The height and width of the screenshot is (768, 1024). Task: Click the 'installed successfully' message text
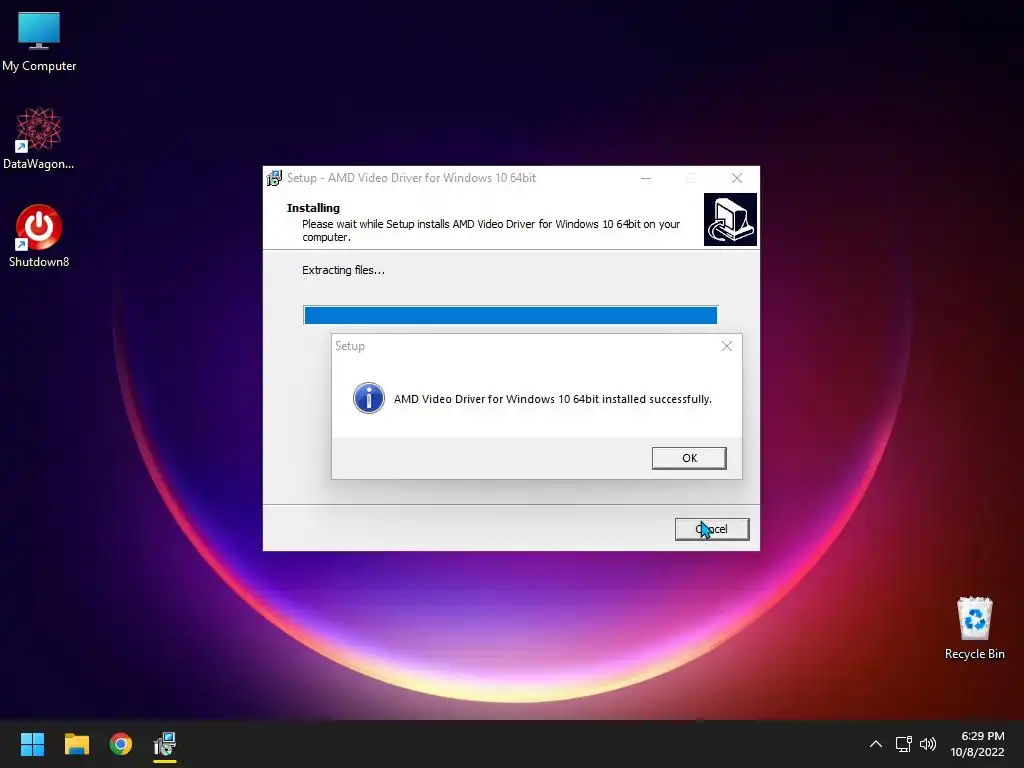pyautogui.click(x=552, y=399)
